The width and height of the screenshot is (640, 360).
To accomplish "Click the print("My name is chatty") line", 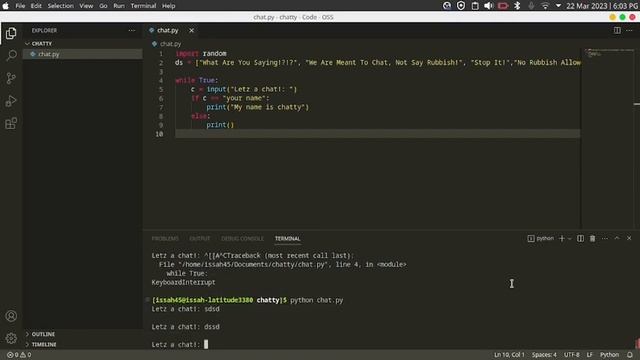I will click(258, 107).
